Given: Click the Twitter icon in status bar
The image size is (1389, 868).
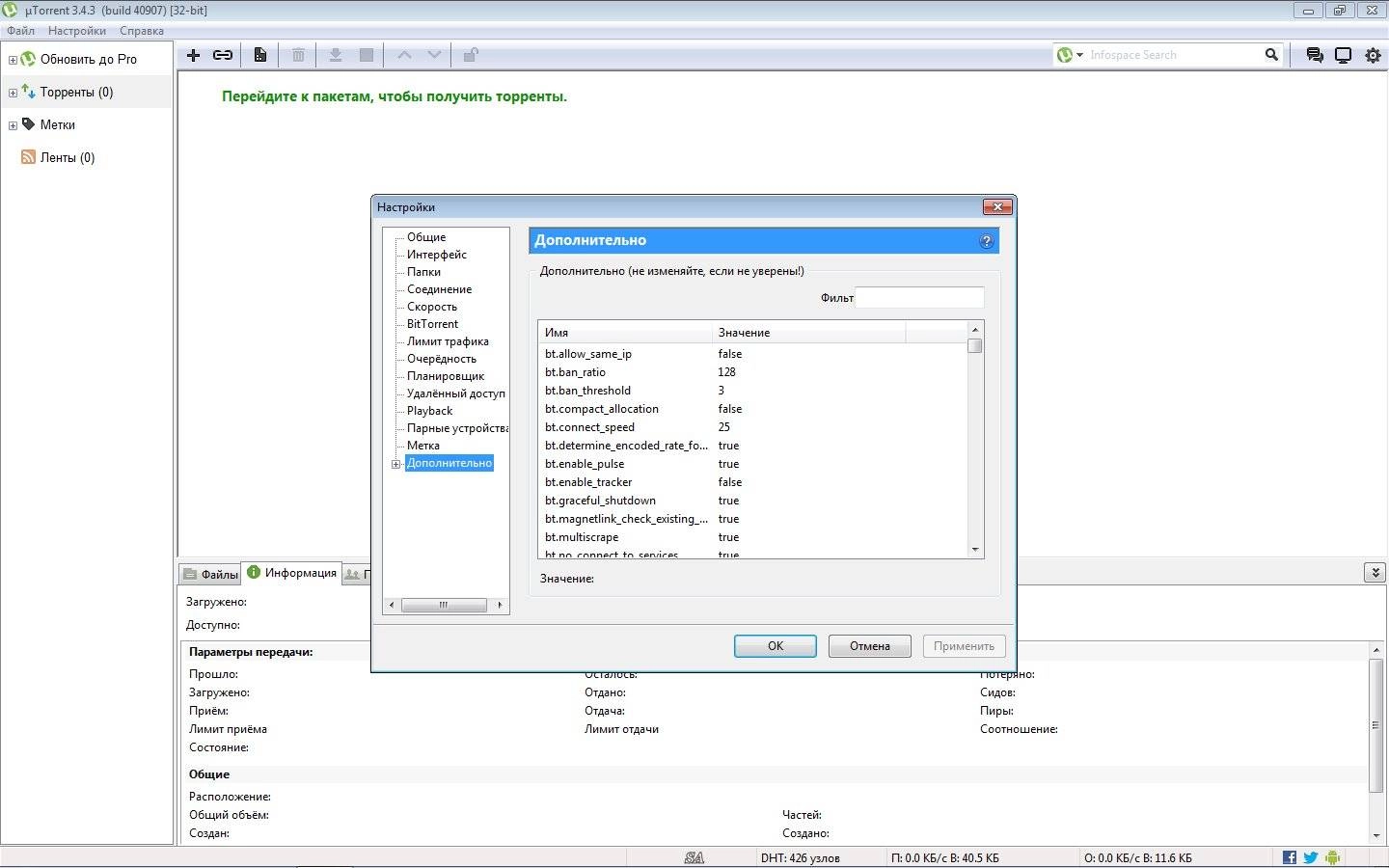Looking at the screenshot, I should coord(1310,856).
